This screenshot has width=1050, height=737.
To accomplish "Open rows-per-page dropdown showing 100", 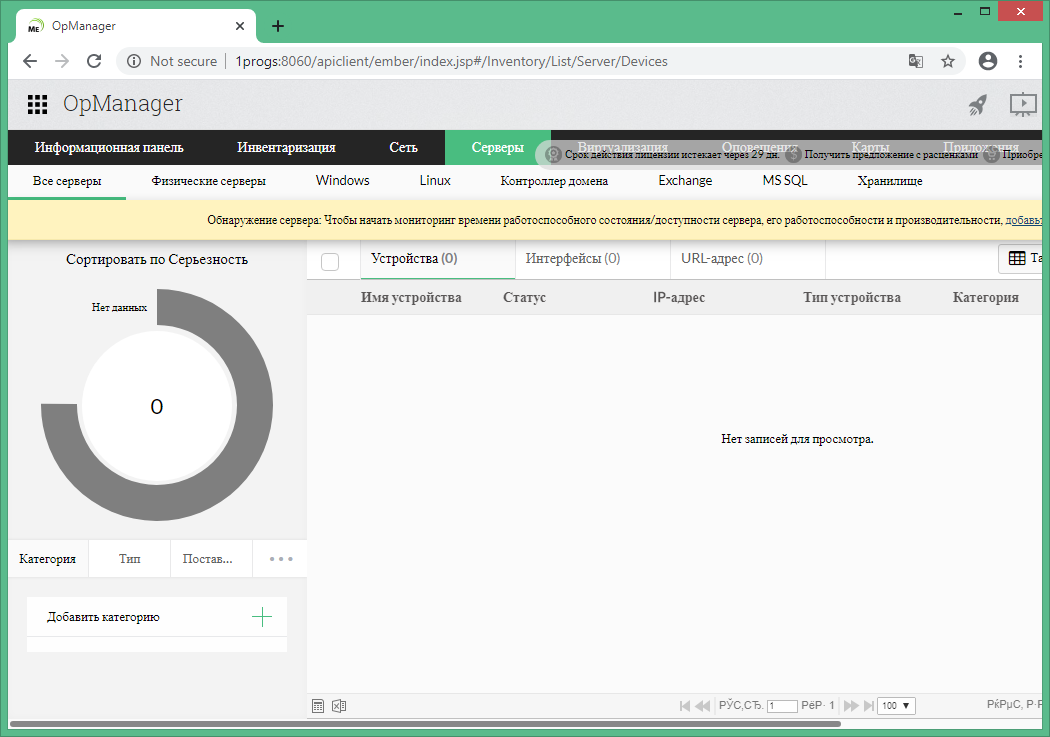I will [x=895, y=706].
